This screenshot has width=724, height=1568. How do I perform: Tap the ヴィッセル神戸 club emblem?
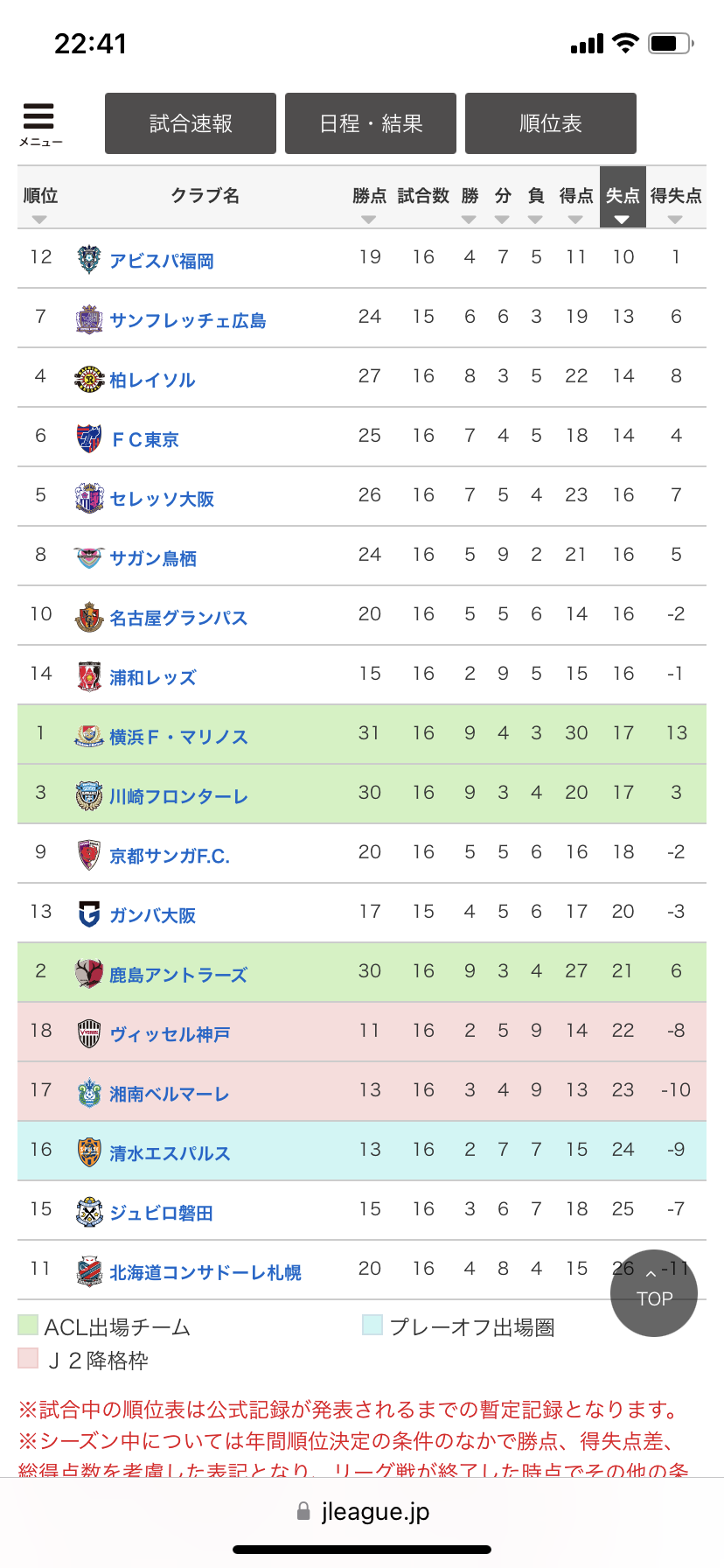[89, 1033]
